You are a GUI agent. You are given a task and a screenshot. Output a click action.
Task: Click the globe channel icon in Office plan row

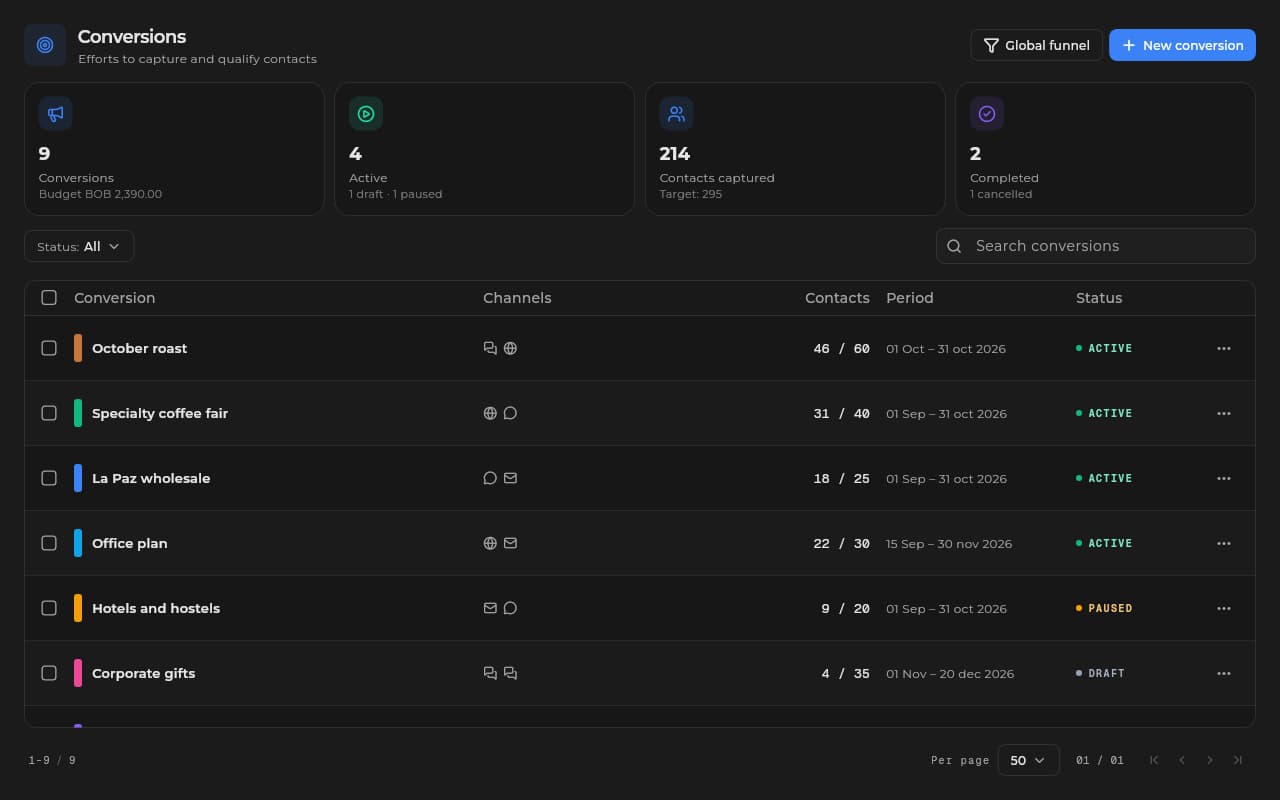490,543
